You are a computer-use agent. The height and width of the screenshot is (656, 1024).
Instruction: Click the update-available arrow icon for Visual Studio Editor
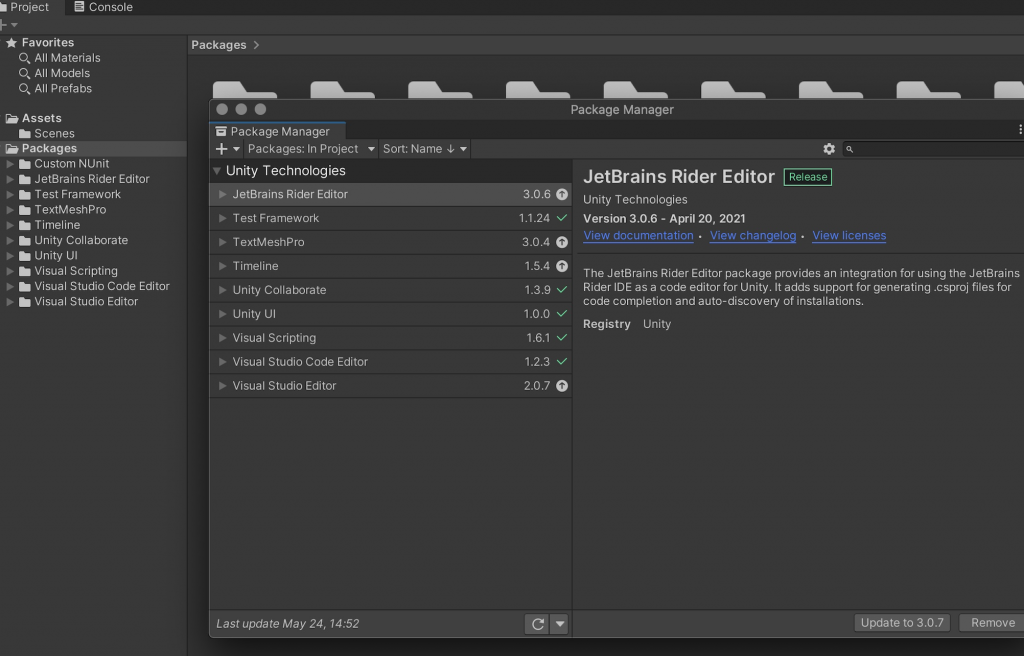(562, 386)
